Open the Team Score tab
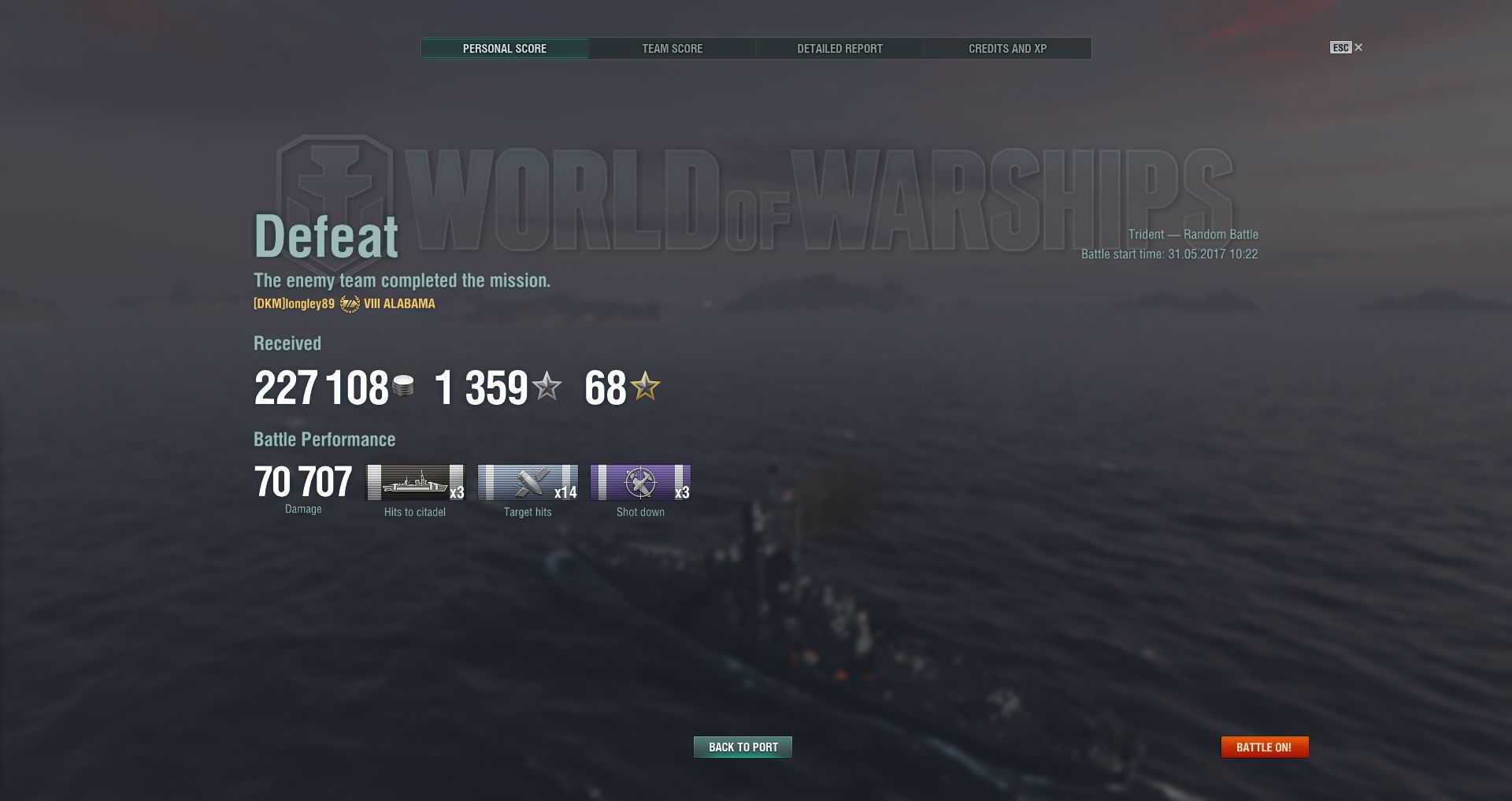 coord(672,48)
